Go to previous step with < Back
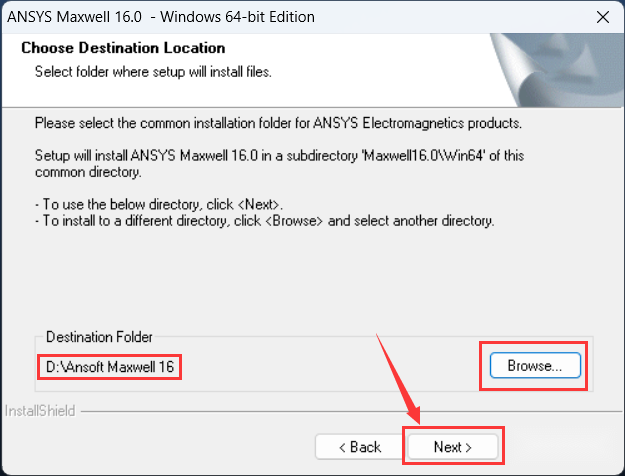 point(360,446)
